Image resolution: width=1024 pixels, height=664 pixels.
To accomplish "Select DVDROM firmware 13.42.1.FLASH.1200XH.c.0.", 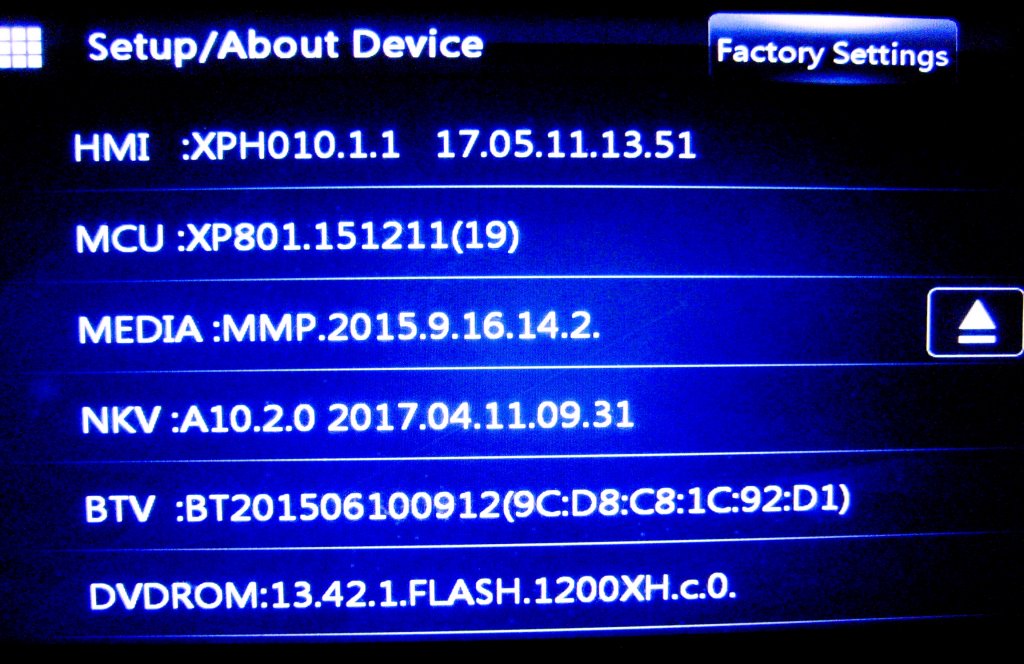I will click(x=503, y=592).
